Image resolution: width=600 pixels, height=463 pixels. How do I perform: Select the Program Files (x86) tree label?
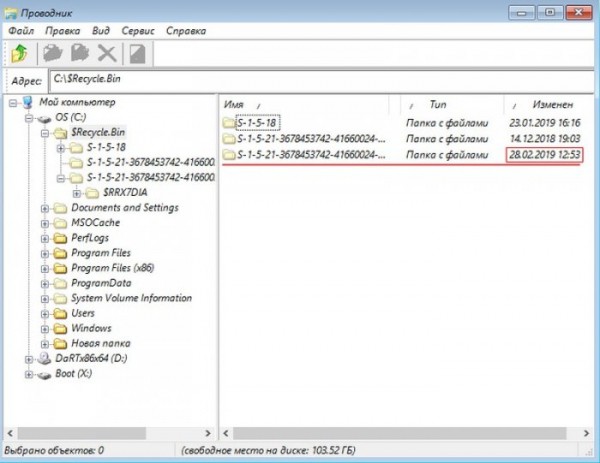click(x=112, y=268)
